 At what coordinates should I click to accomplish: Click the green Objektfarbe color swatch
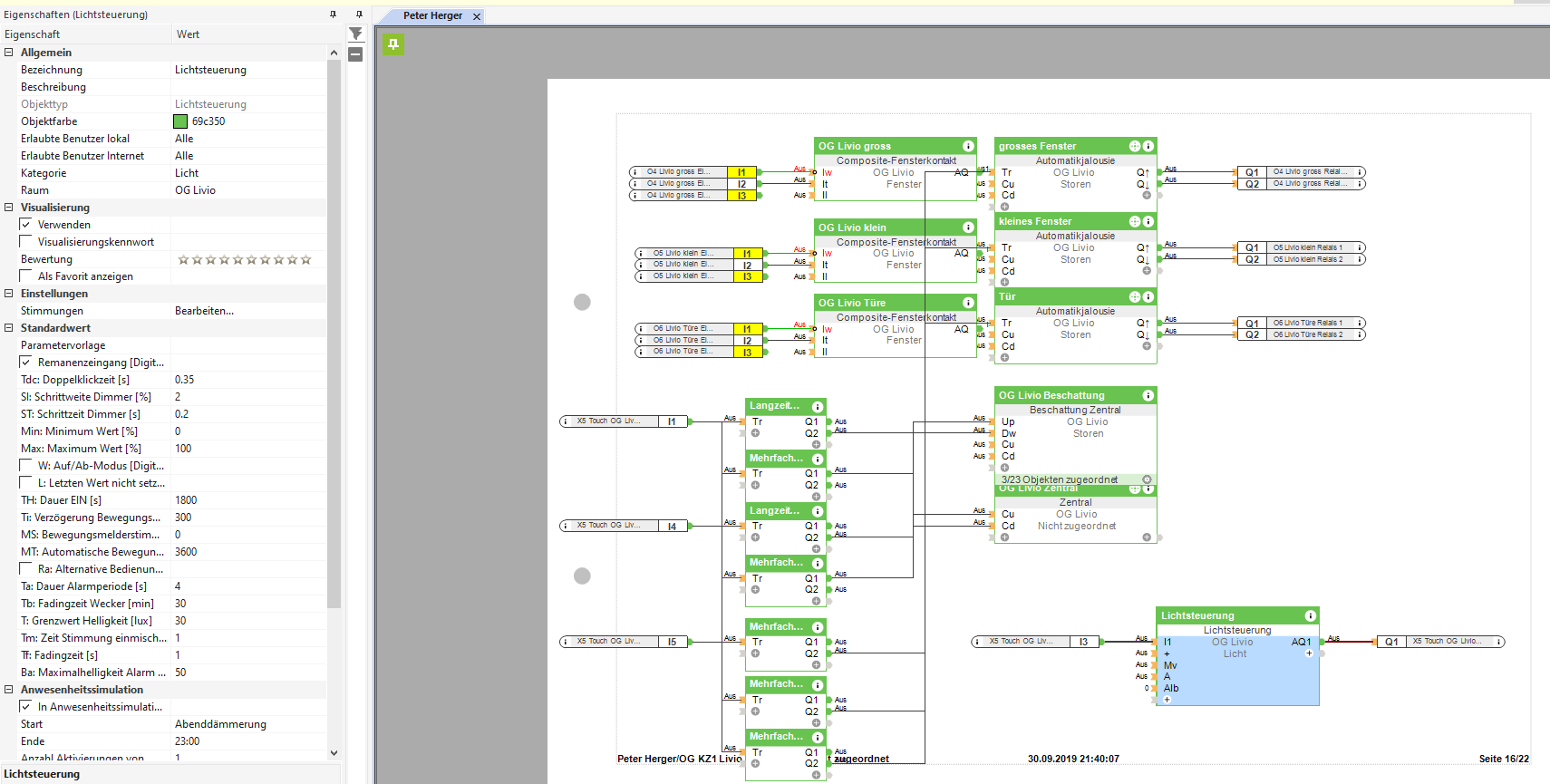pos(180,121)
